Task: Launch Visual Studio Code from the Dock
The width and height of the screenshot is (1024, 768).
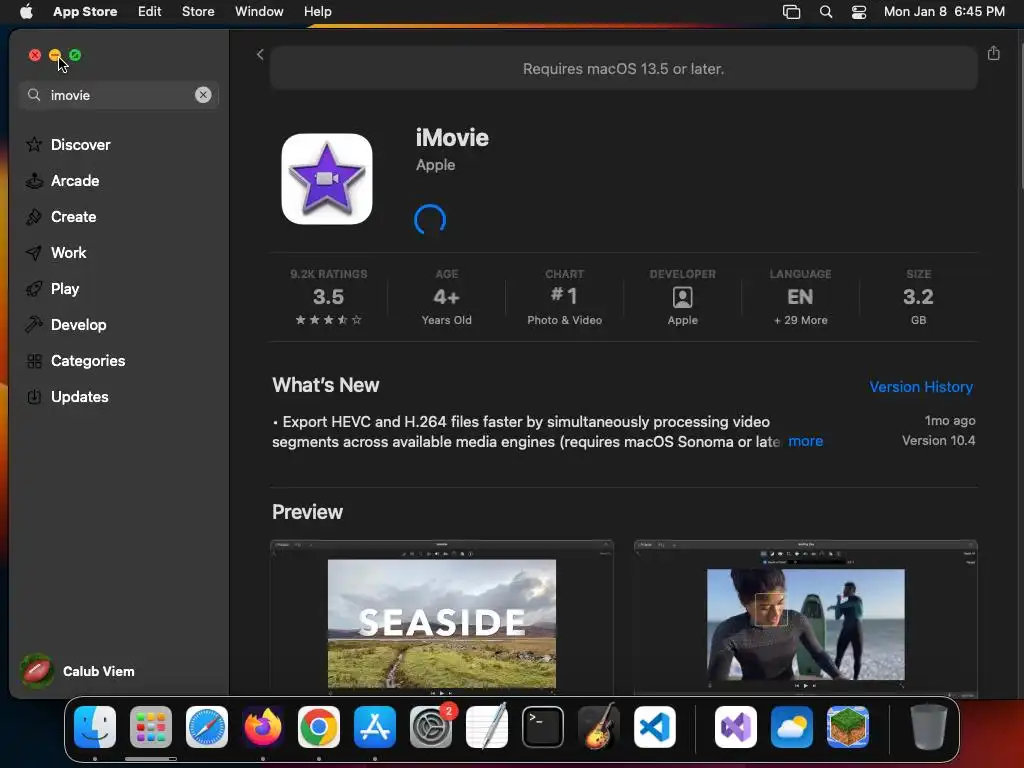Action: [654, 727]
